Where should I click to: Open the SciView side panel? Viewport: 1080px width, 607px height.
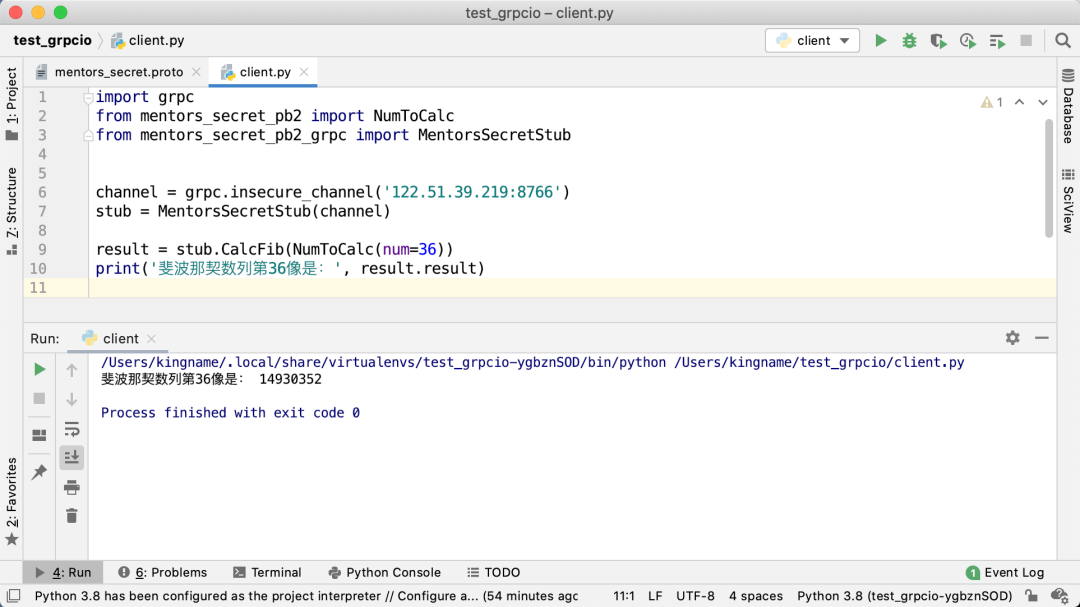click(1068, 200)
